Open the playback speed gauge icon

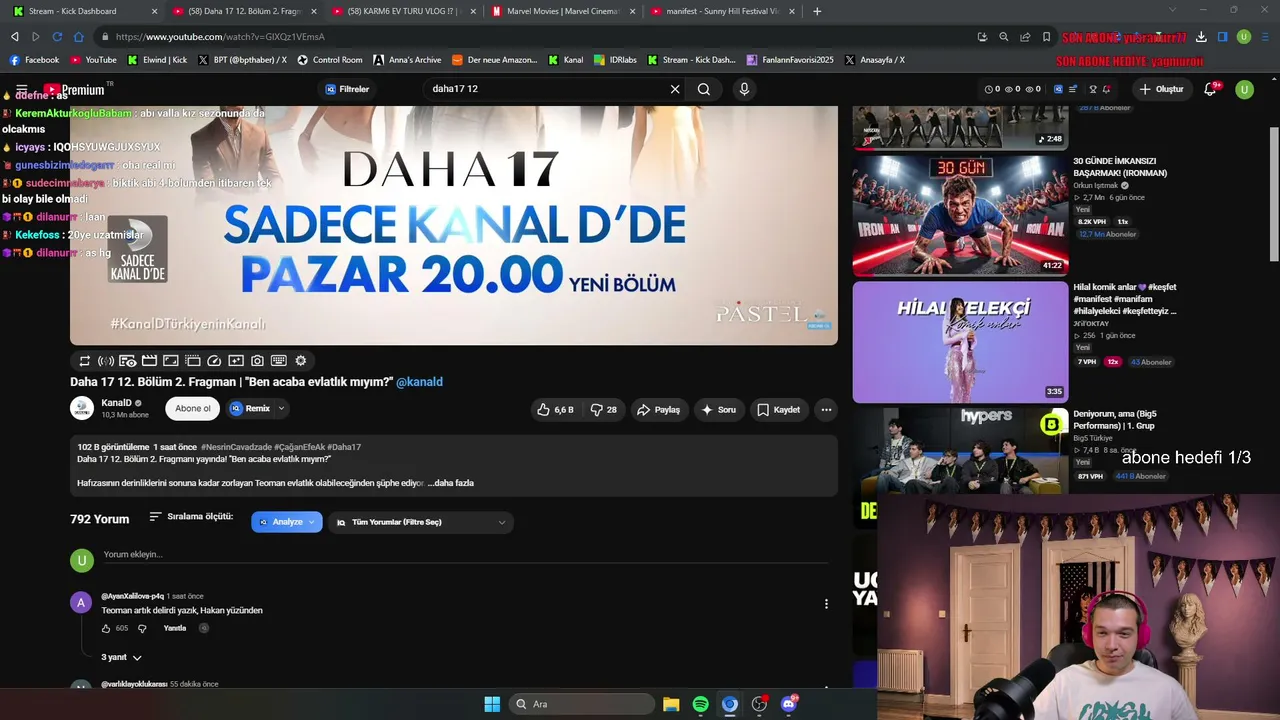click(214, 361)
